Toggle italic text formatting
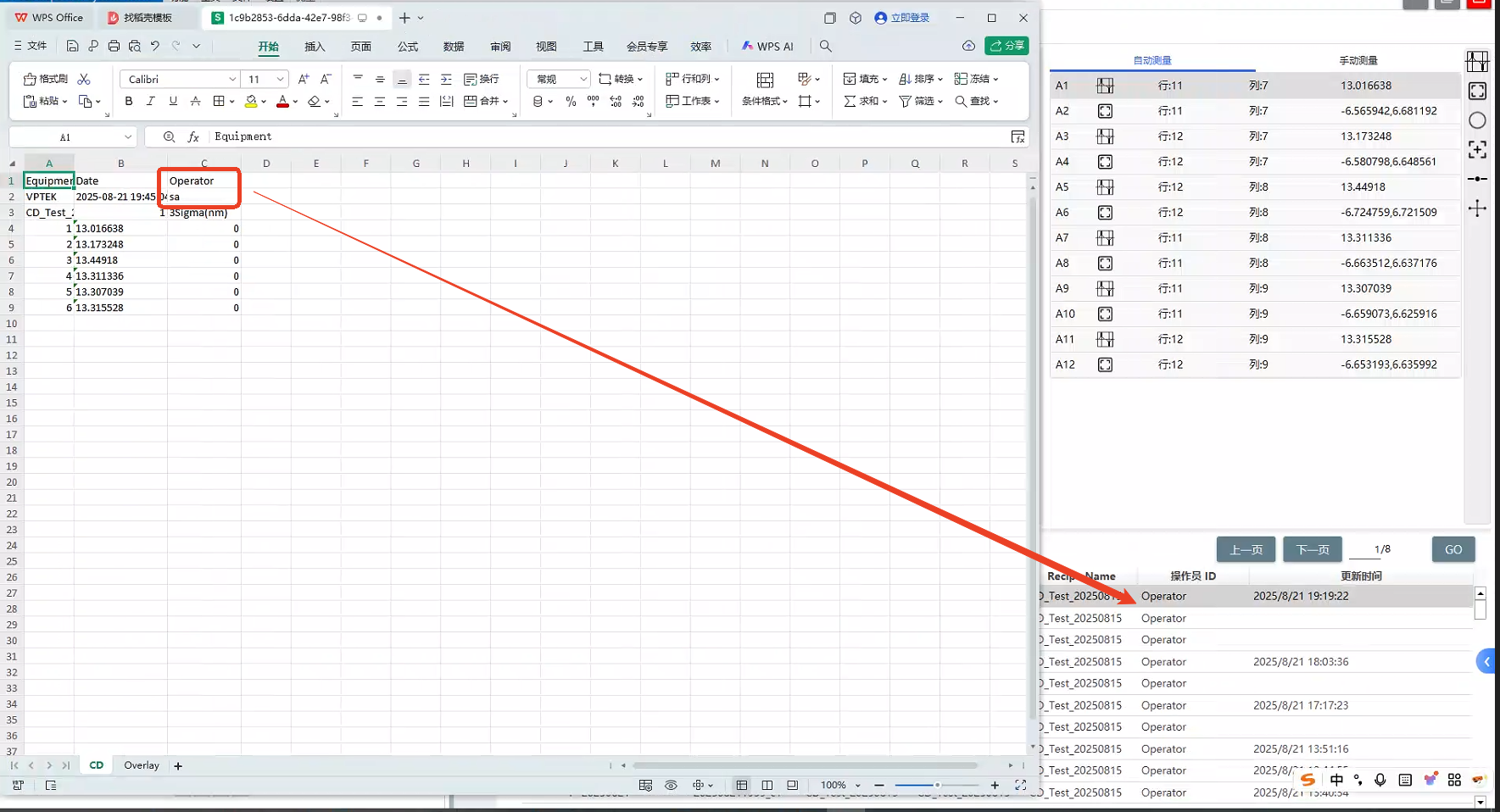 (151, 101)
